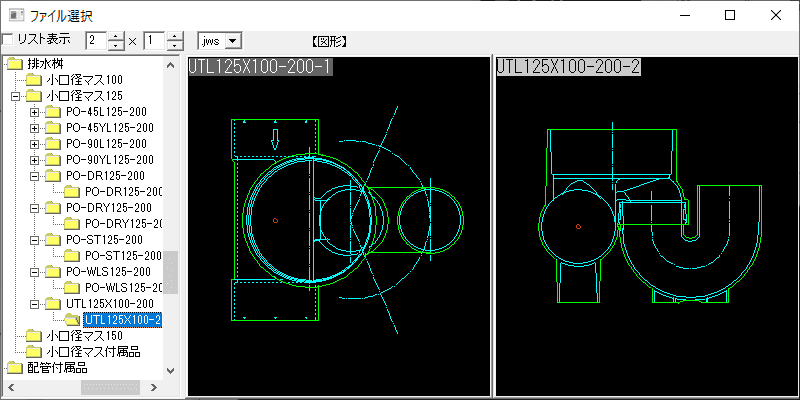
Task: Select the 小口径マス付属品 folder
Action: [93, 352]
